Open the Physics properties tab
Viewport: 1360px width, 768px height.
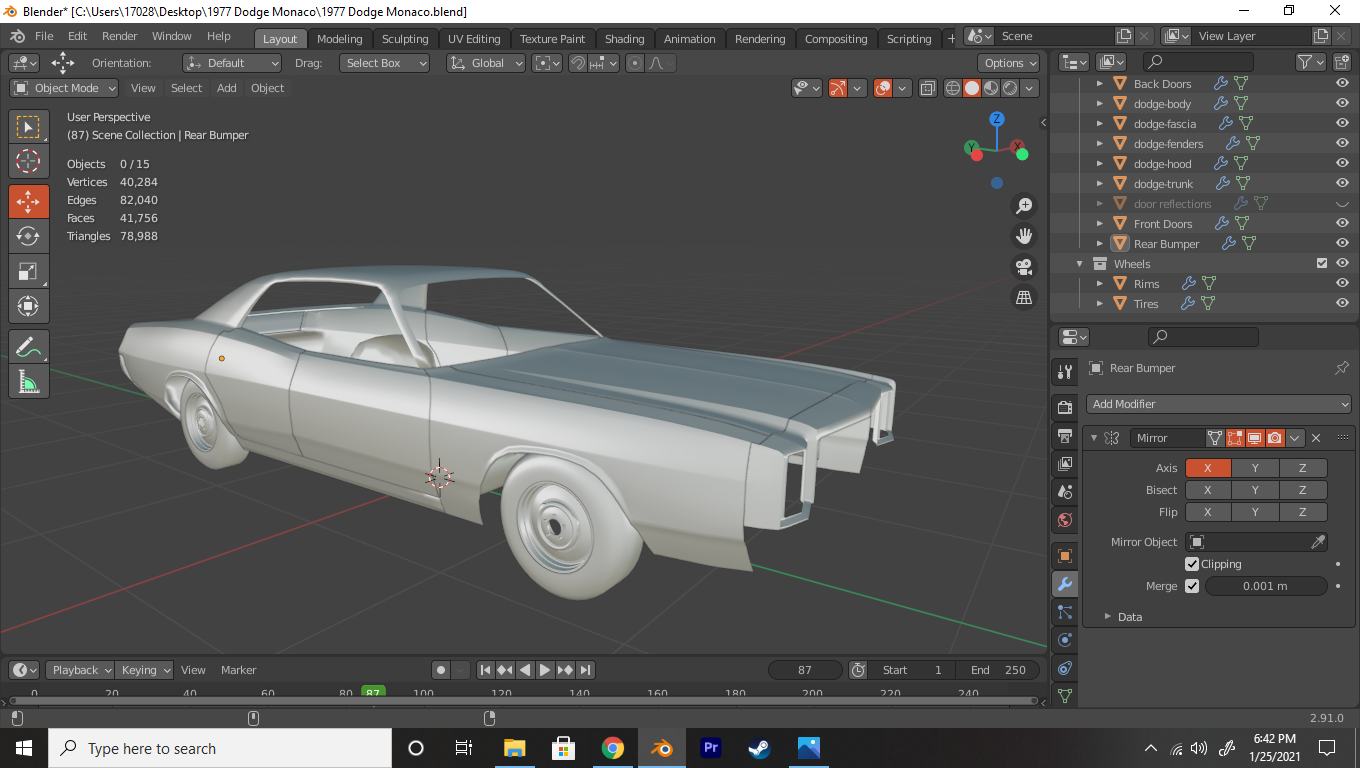1065,640
